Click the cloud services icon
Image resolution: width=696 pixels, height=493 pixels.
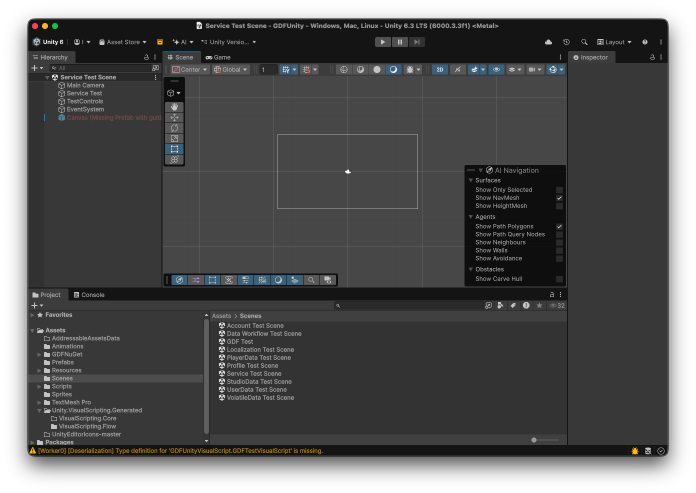[x=549, y=42]
